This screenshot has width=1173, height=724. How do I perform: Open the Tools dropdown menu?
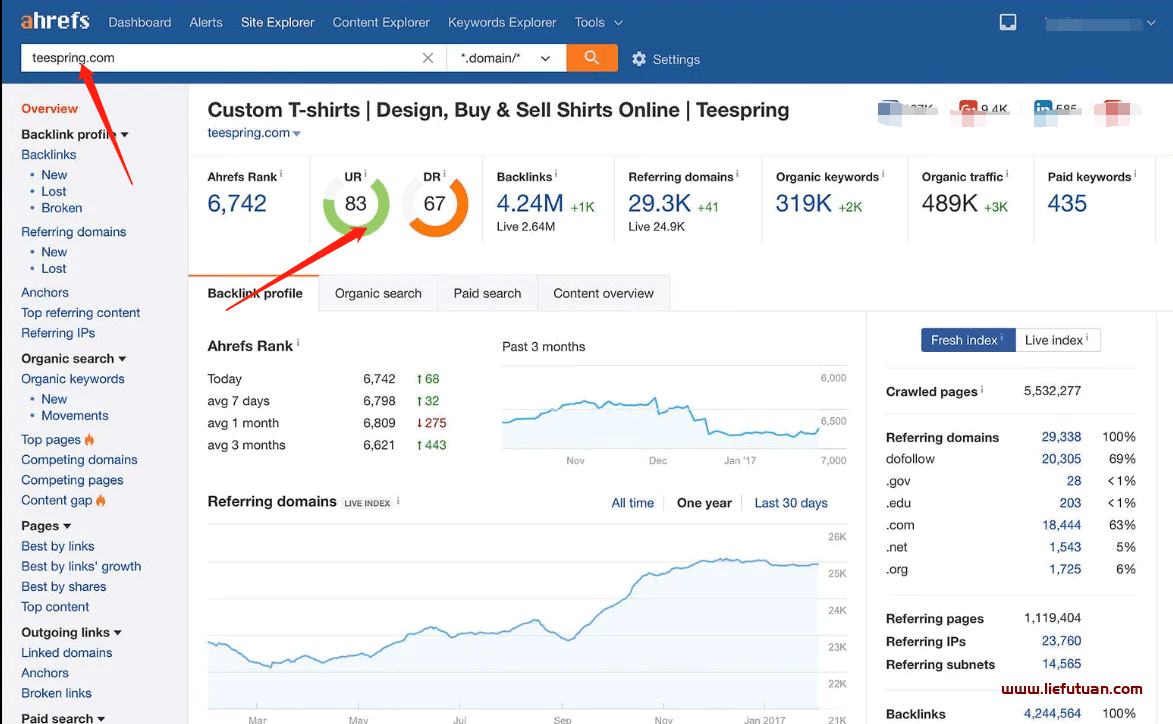pyautogui.click(x=598, y=22)
